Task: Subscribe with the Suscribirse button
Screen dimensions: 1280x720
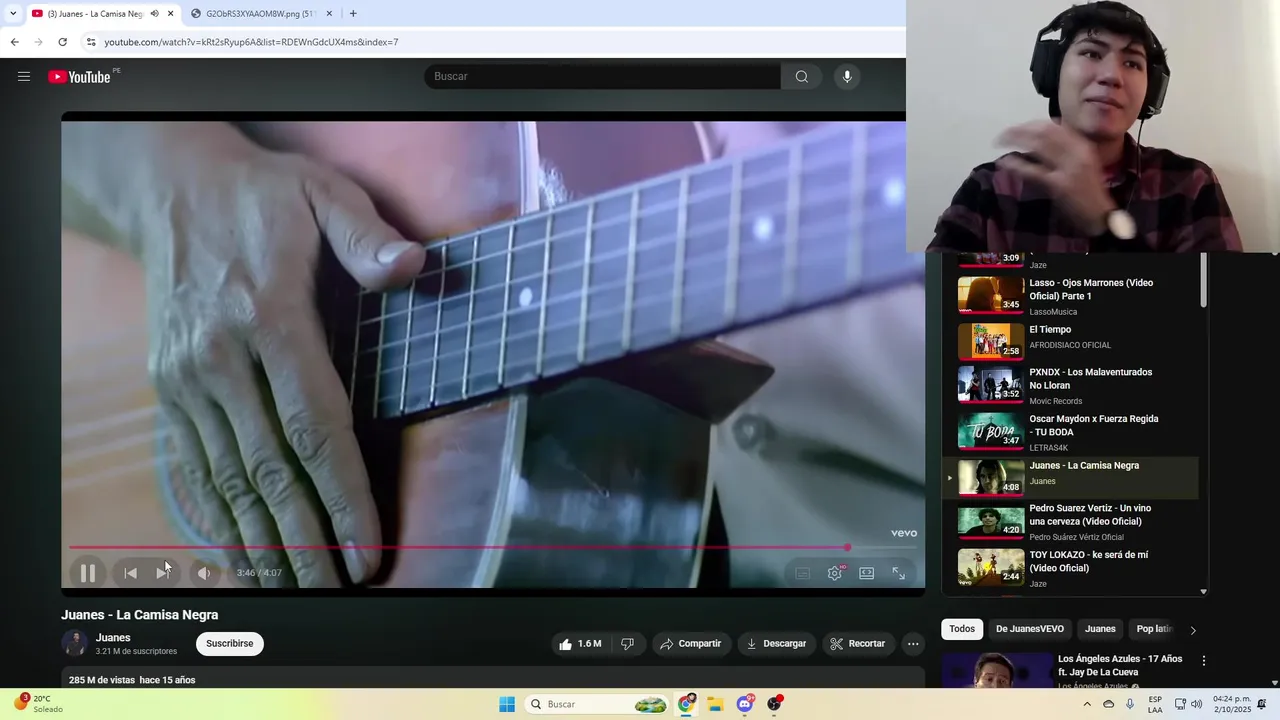Action: (x=230, y=644)
